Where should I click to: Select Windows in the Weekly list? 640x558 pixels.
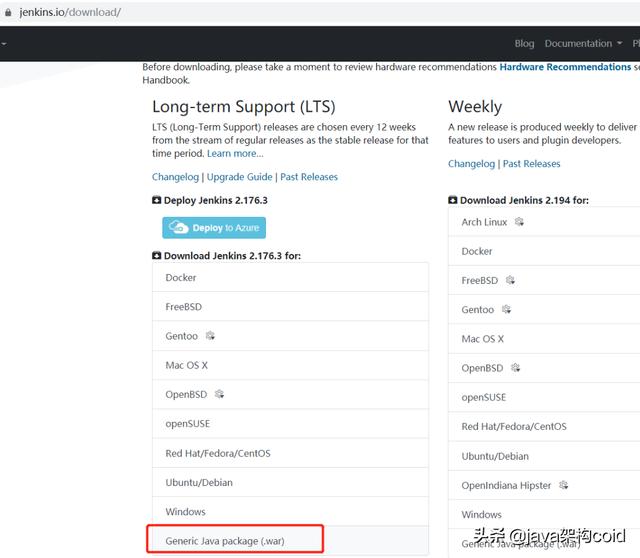click(544, 514)
